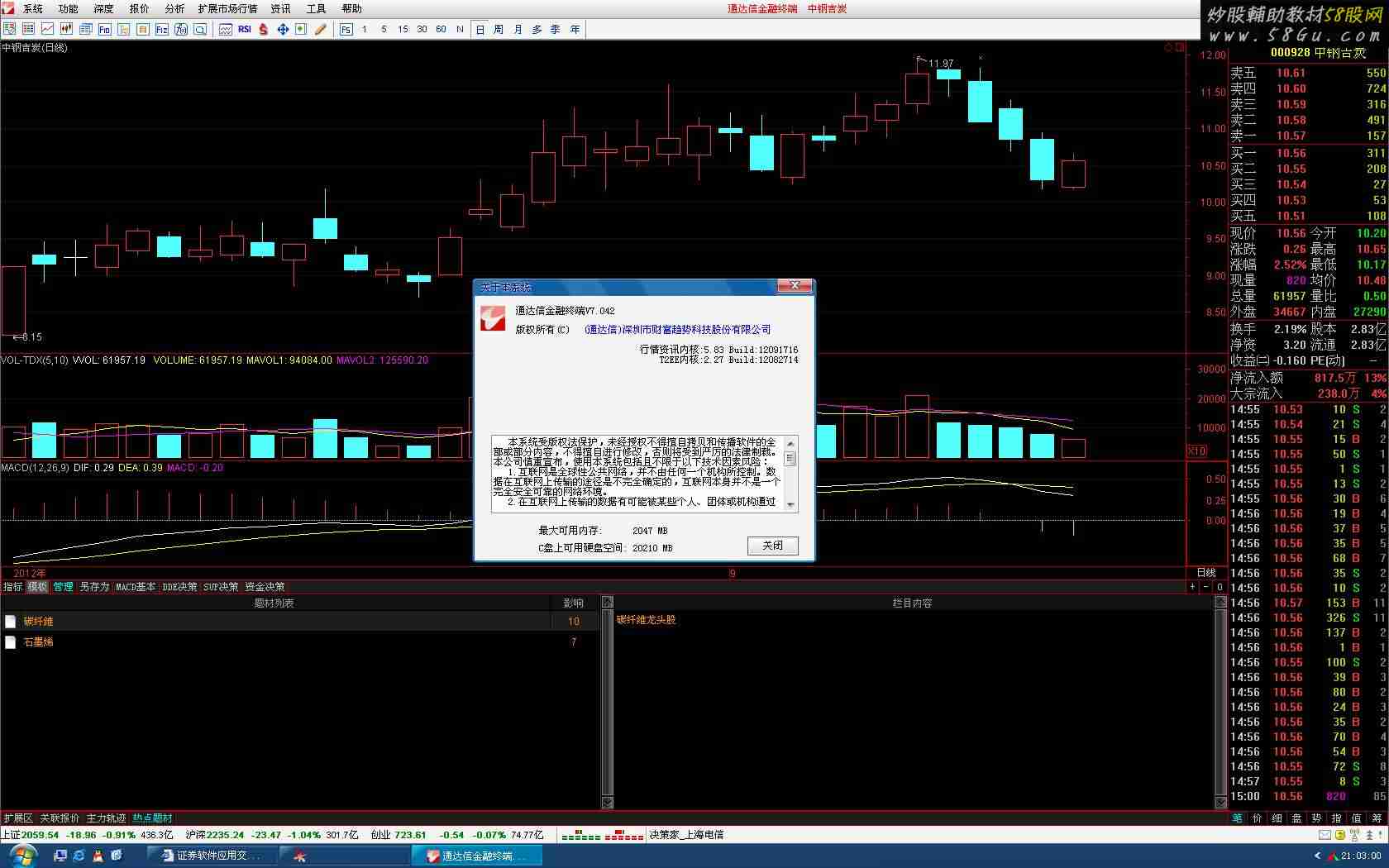Click the 通达信 company copyright link

tap(677, 329)
